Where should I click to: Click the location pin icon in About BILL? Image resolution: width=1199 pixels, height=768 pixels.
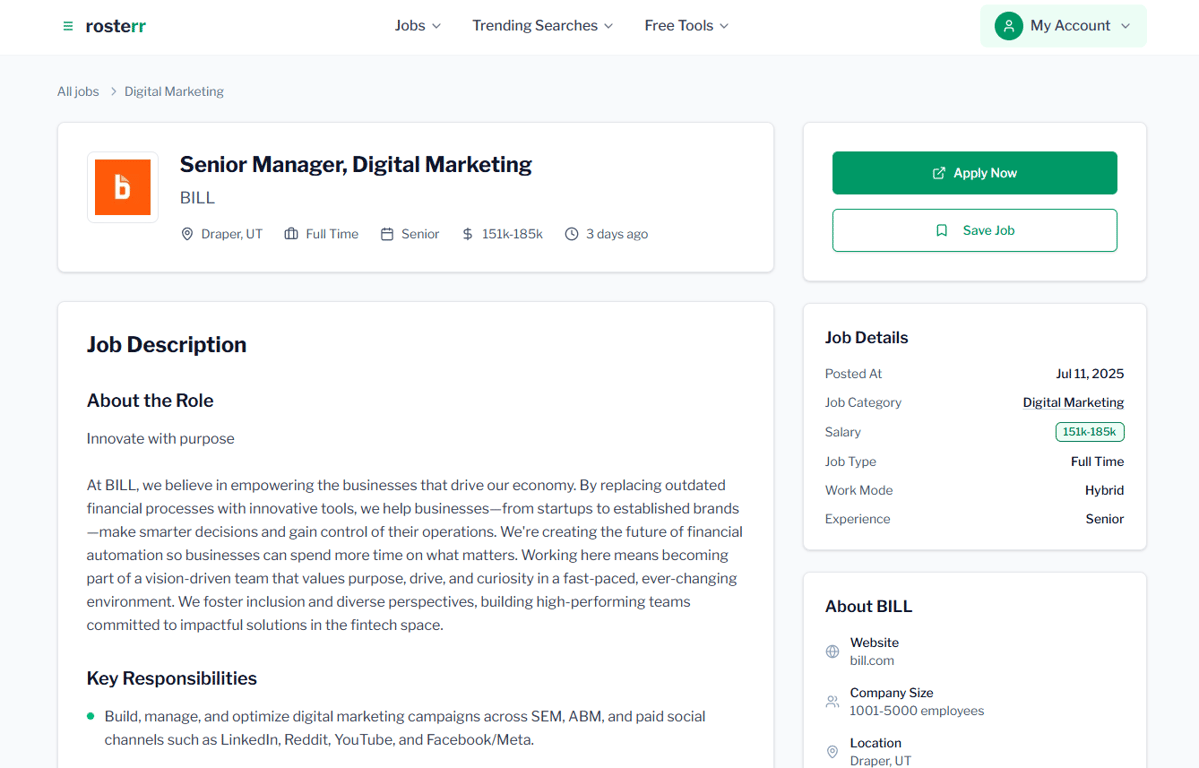point(833,752)
